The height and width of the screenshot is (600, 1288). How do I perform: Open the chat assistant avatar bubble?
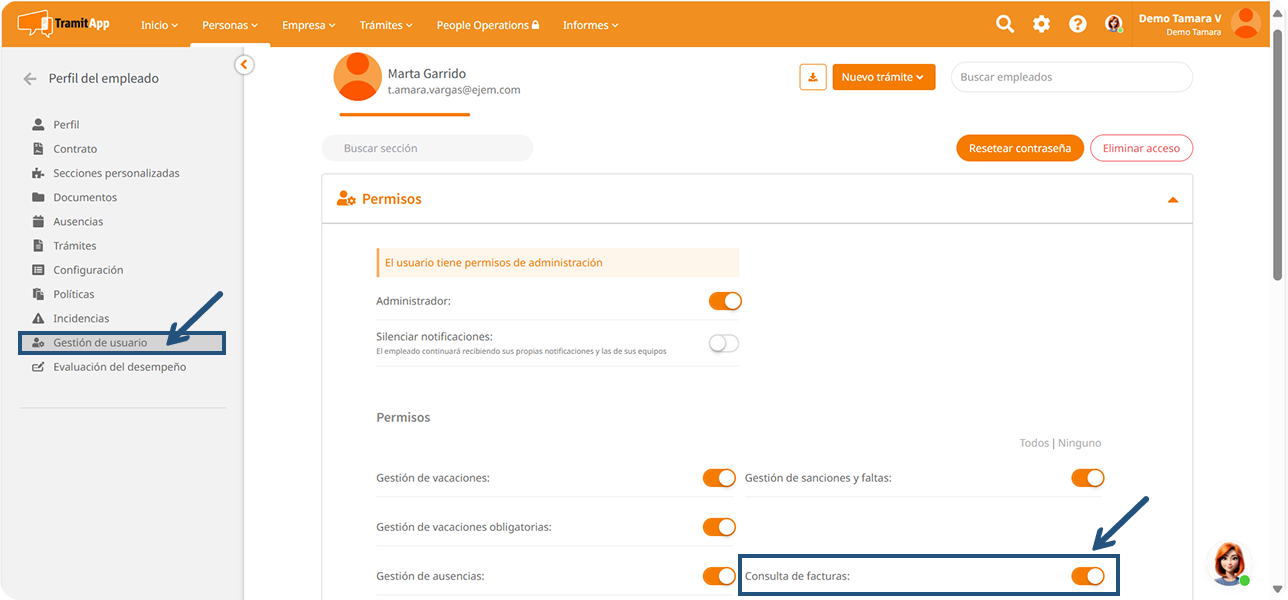[x=1229, y=563]
